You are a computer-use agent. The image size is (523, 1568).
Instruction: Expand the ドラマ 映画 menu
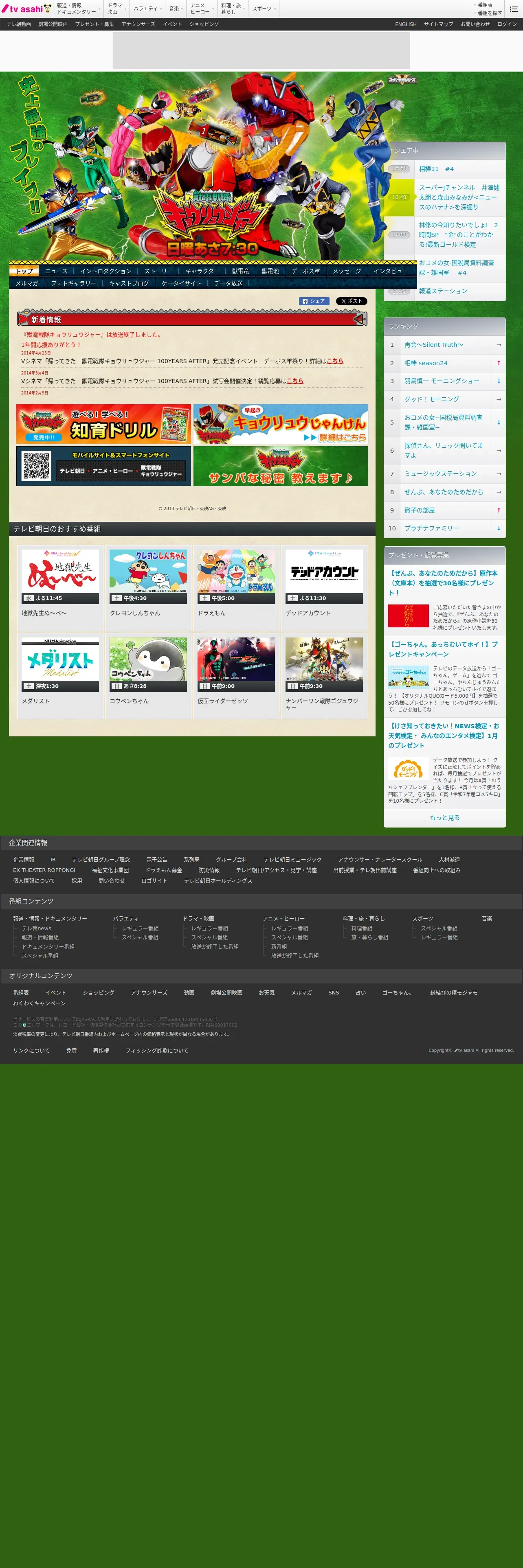coord(115,9)
